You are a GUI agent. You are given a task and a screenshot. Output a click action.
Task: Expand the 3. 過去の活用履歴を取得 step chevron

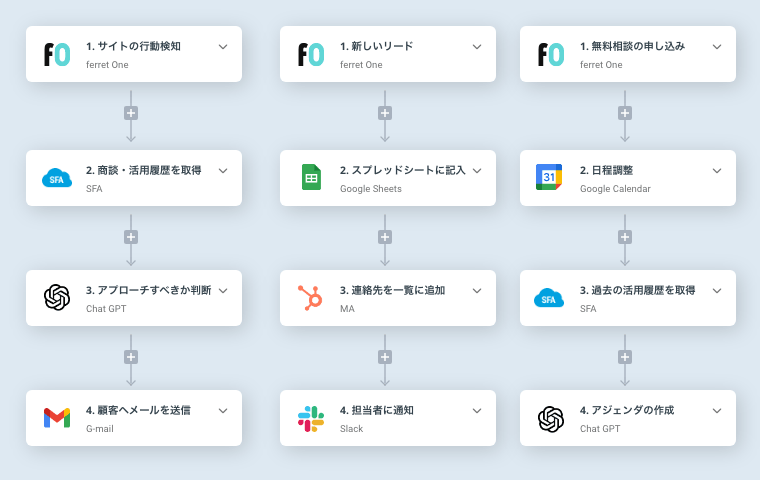[x=717, y=291]
